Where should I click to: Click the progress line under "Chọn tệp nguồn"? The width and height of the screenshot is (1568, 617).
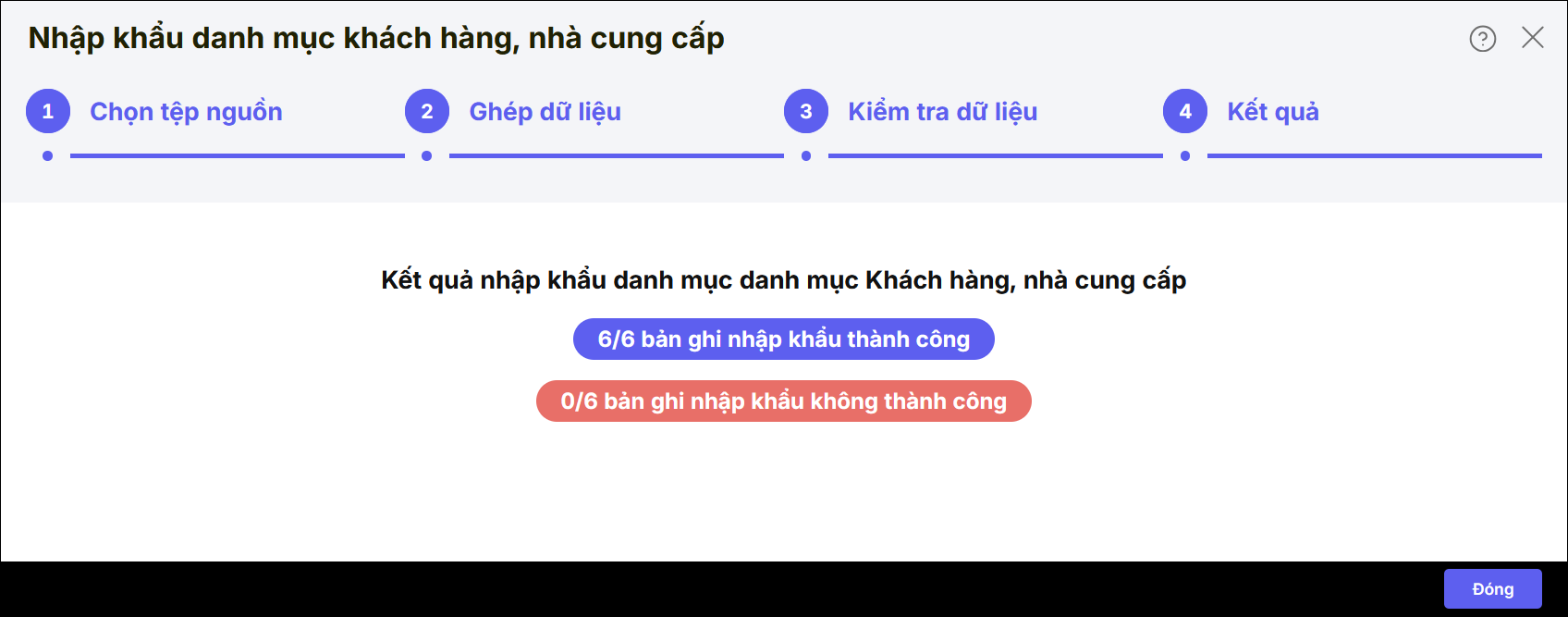click(x=238, y=156)
